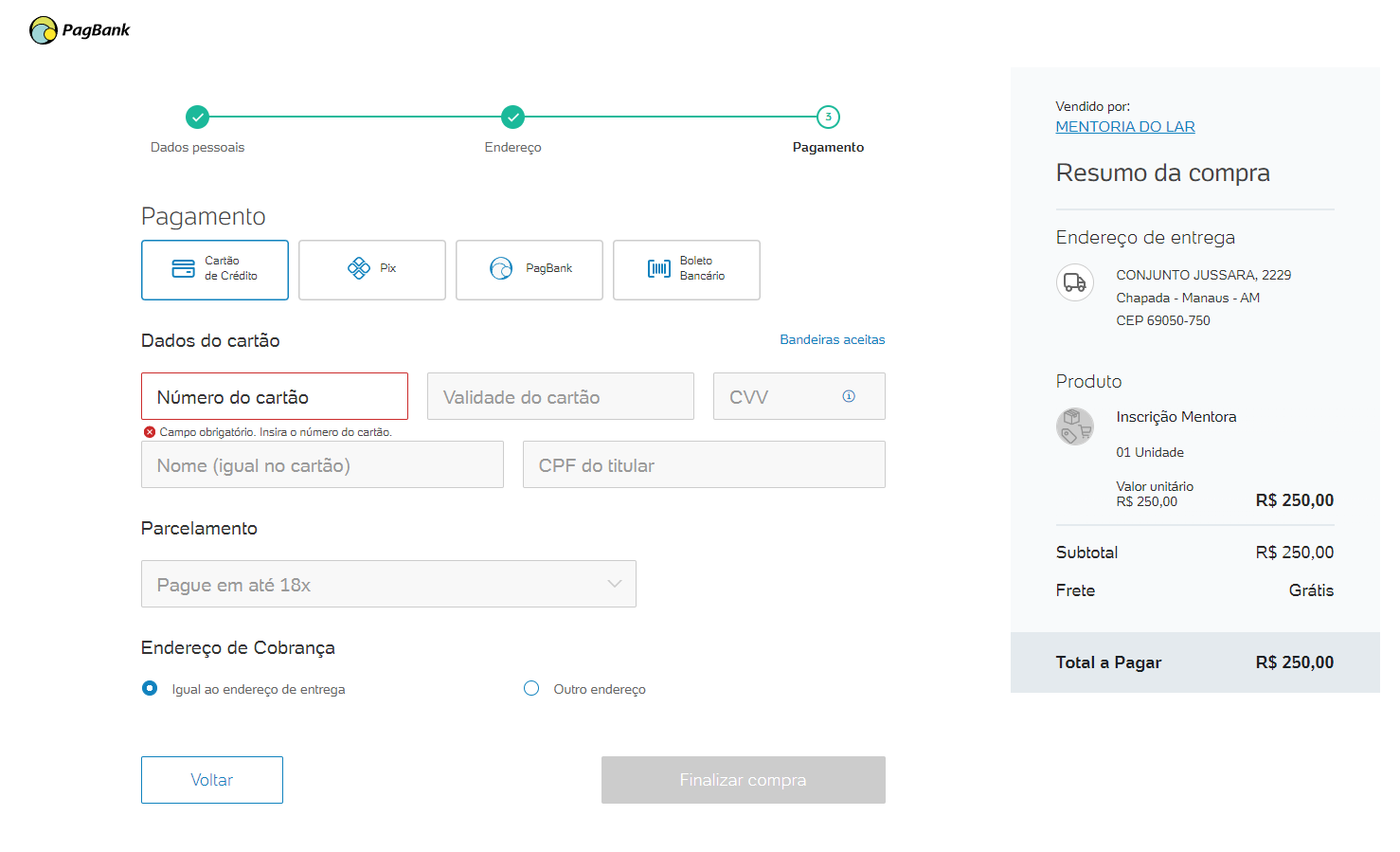
Task: Click the Dados pessoais completed step checkmark
Action: [x=197, y=118]
